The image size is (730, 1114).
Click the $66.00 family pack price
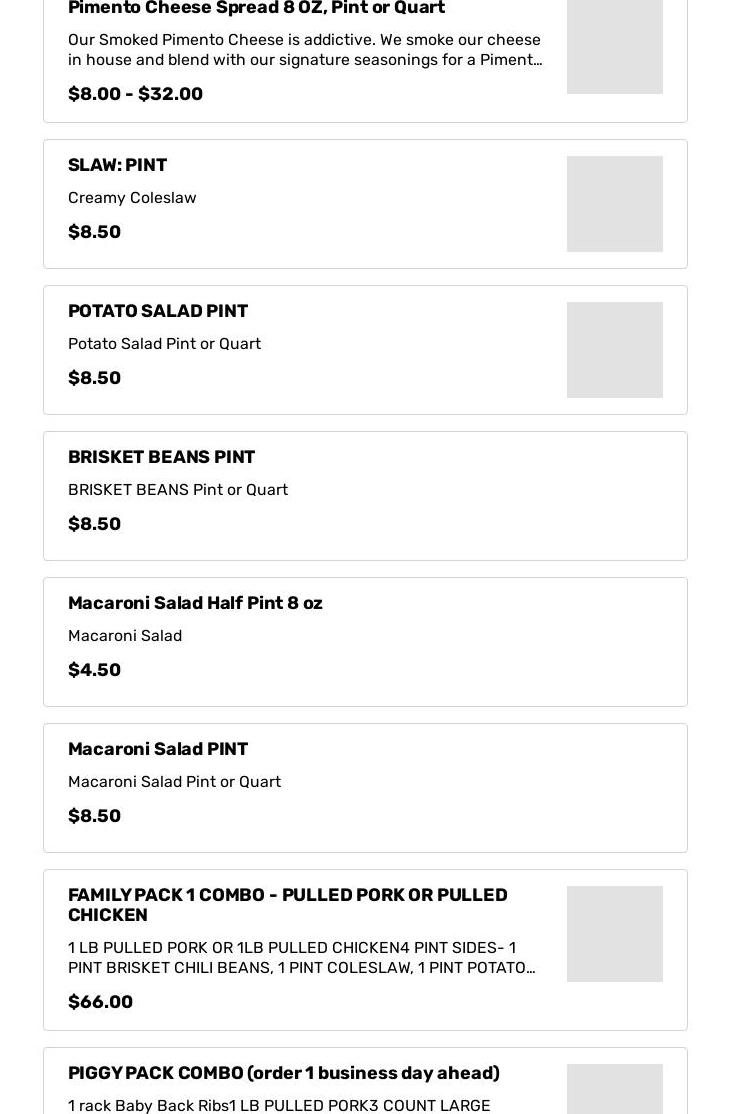[x=100, y=1002]
